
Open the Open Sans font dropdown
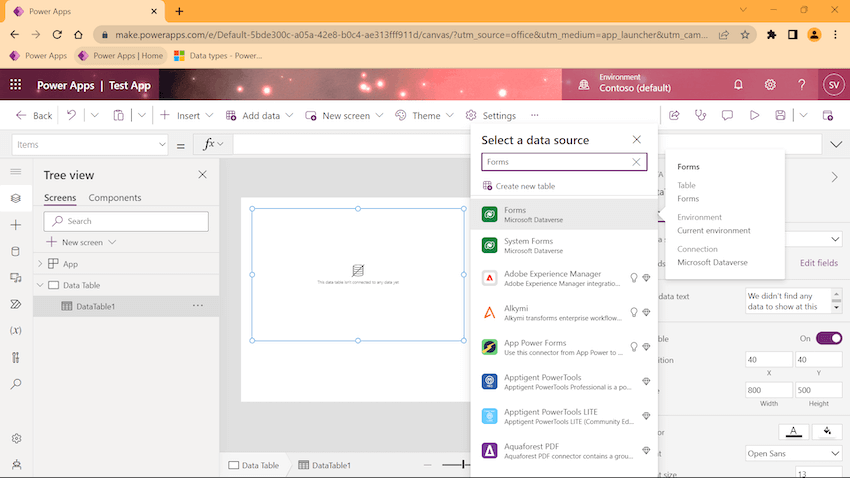[793, 453]
